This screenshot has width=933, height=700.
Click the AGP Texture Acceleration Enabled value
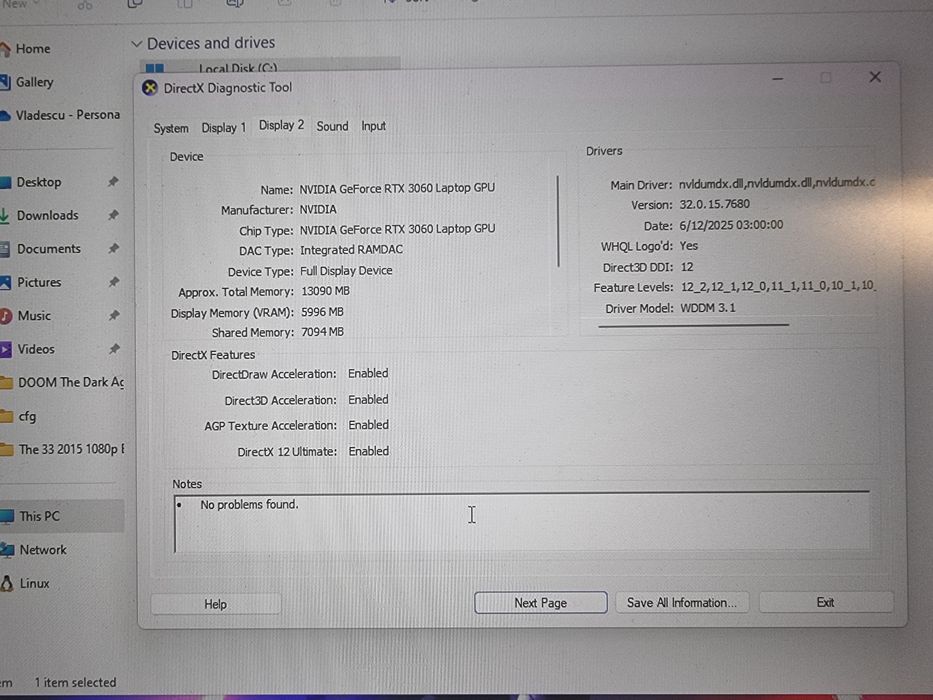369,425
